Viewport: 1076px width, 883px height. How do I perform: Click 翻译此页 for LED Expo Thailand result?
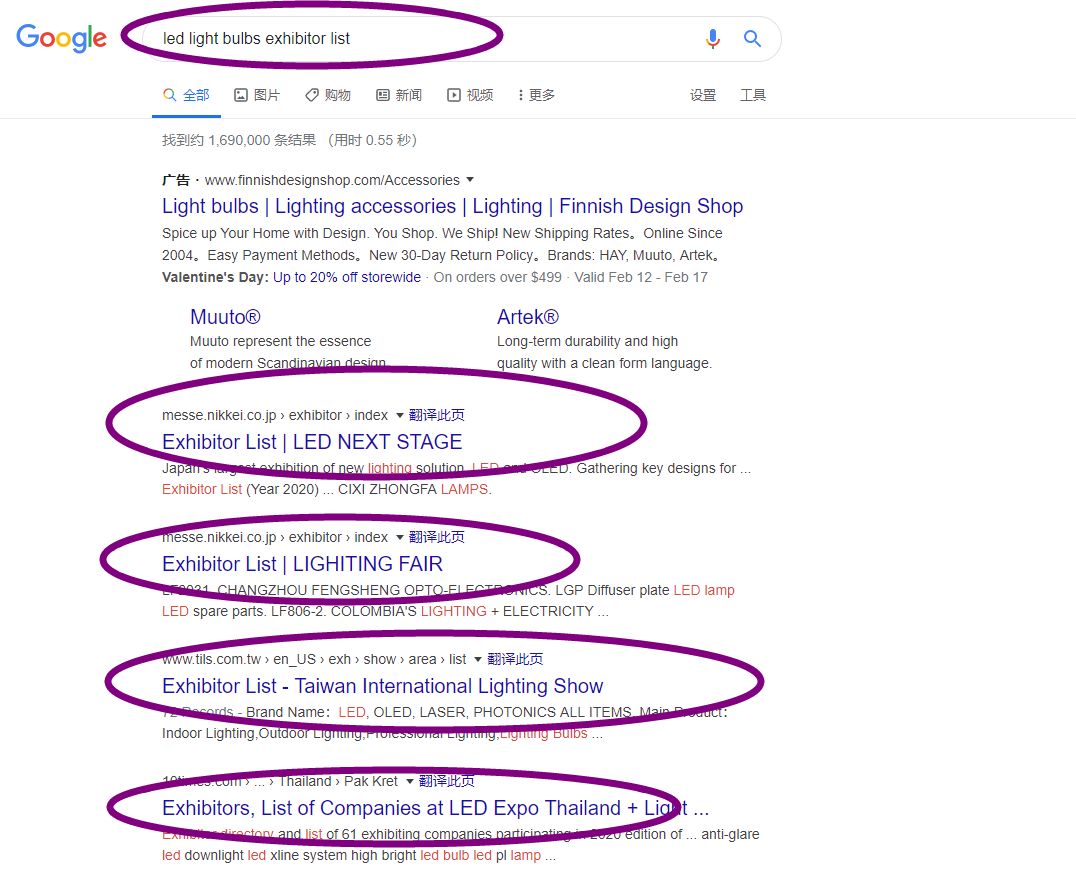click(x=447, y=781)
